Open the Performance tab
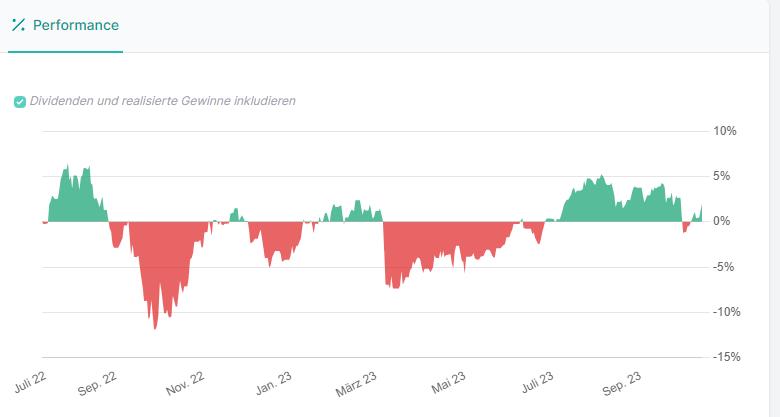 click(x=66, y=25)
